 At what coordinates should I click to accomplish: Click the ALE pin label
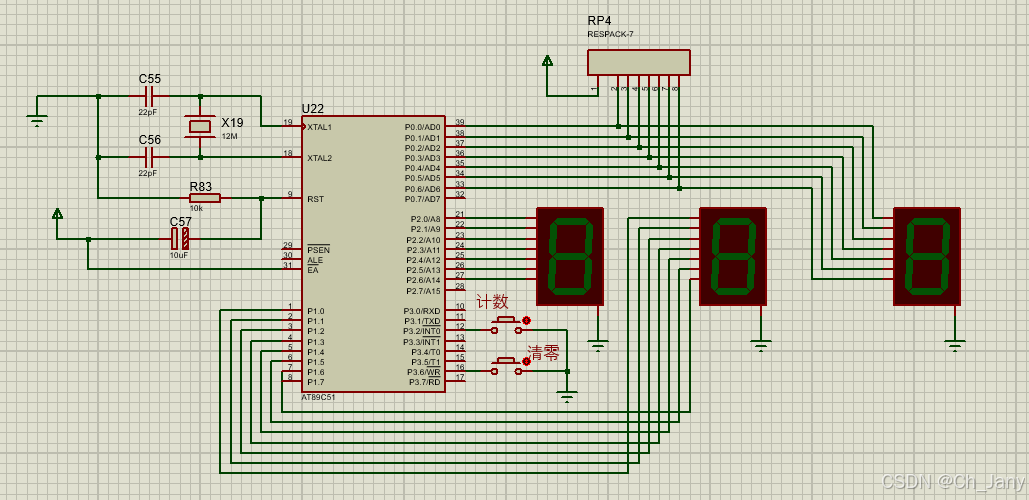315,260
